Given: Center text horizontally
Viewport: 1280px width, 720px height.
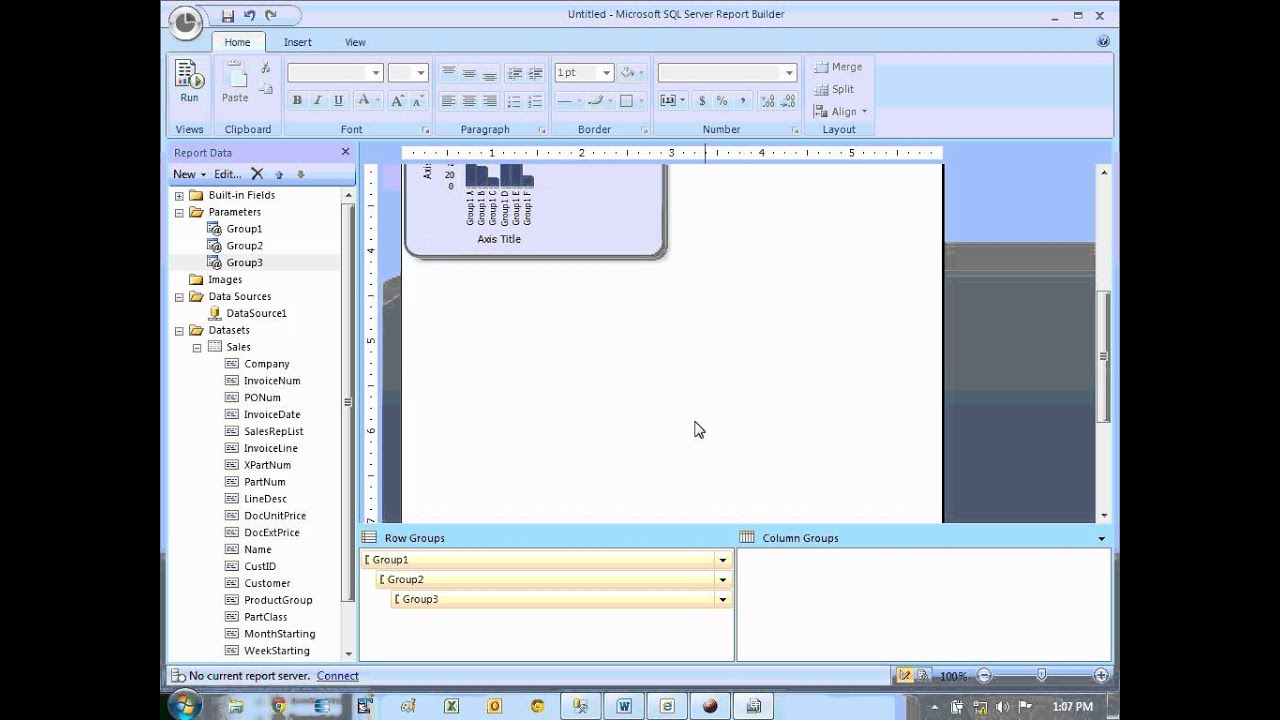Looking at the screenshot, I should point(469,101).
